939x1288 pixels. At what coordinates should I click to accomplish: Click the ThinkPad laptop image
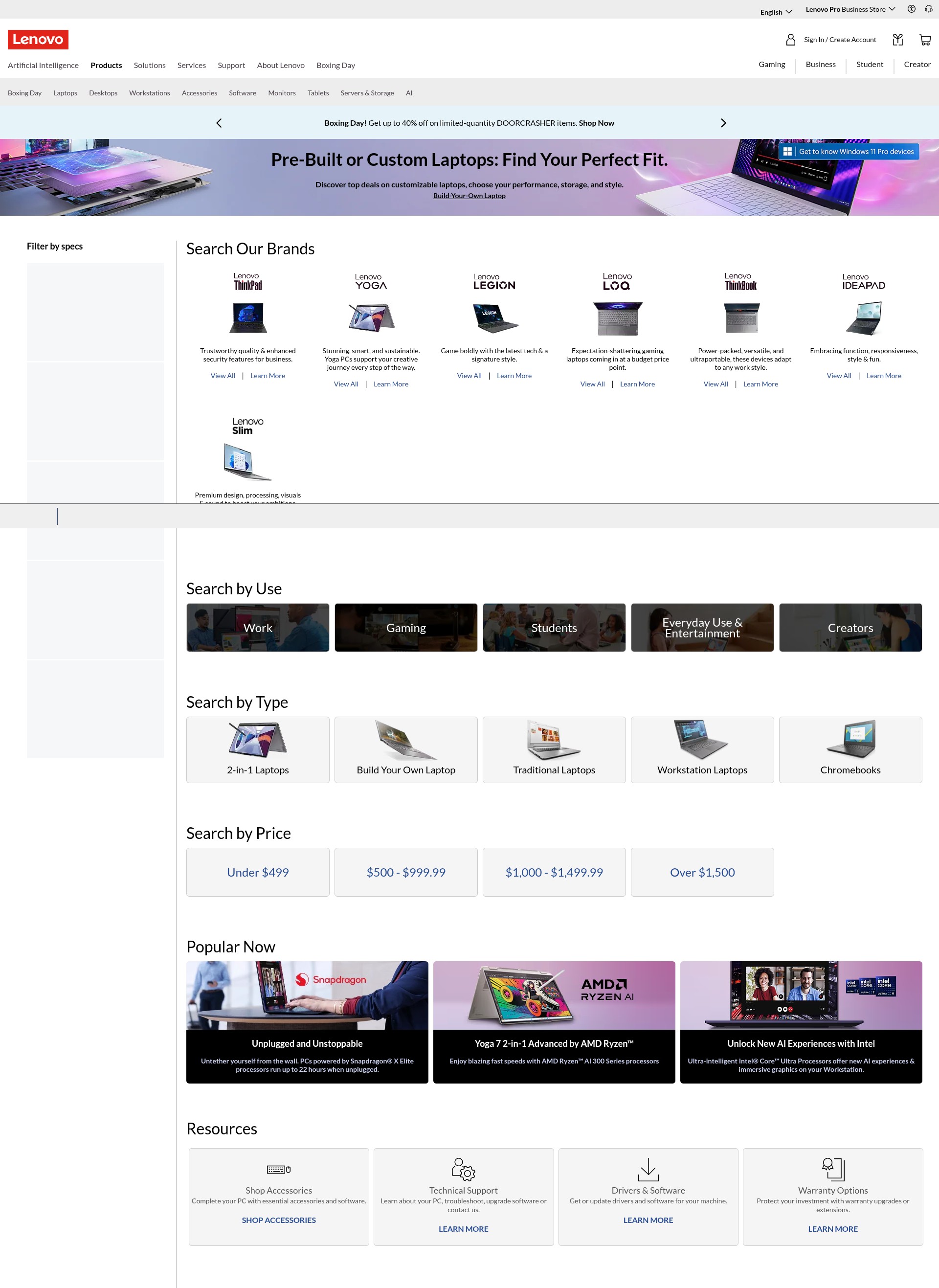point(248,318)
